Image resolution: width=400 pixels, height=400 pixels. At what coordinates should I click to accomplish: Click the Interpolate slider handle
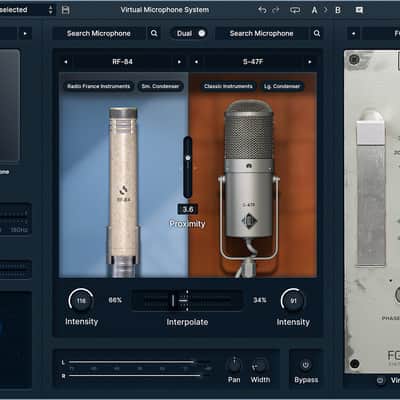pos(173,301)
